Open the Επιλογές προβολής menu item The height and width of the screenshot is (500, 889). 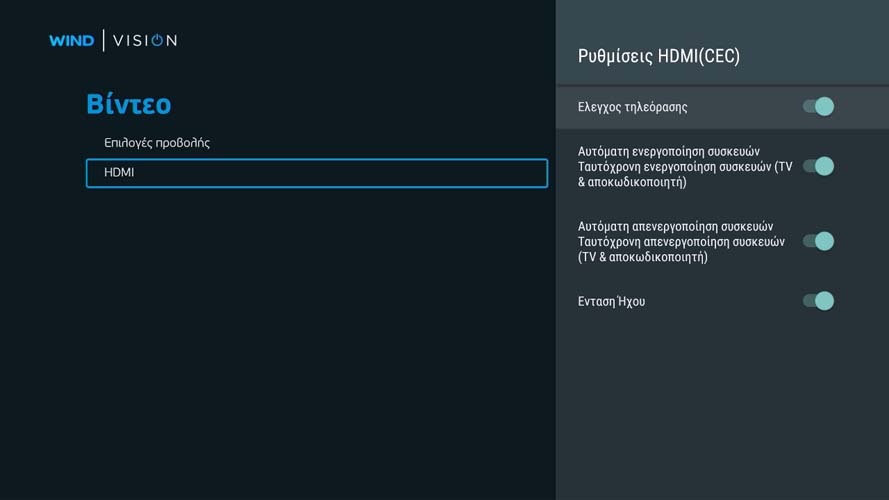pos(157,143)
